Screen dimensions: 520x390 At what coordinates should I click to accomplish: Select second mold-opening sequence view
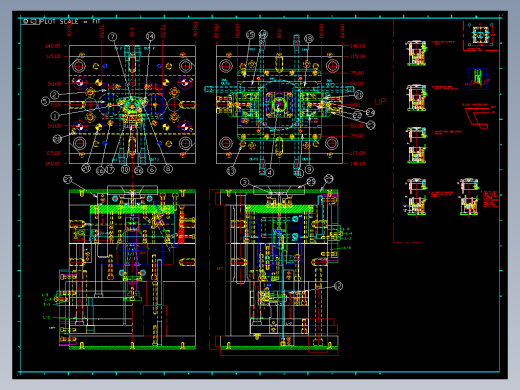(x=416, y=98)
